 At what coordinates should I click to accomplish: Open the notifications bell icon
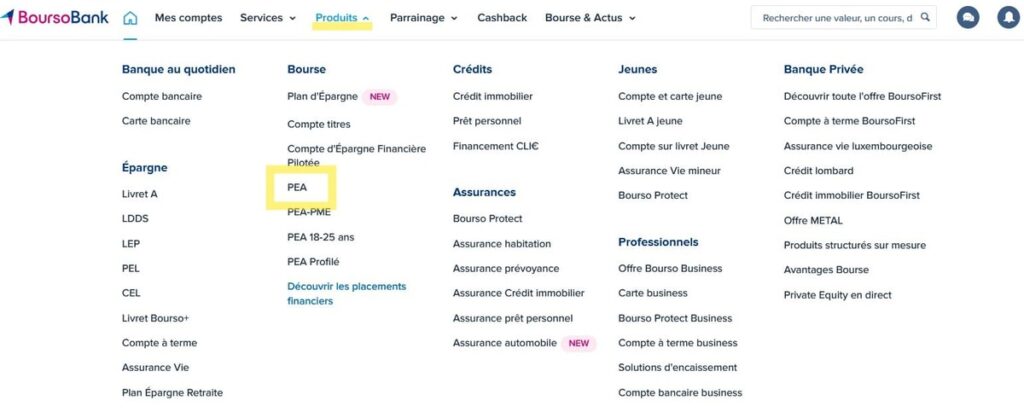tap(1008, 18)
